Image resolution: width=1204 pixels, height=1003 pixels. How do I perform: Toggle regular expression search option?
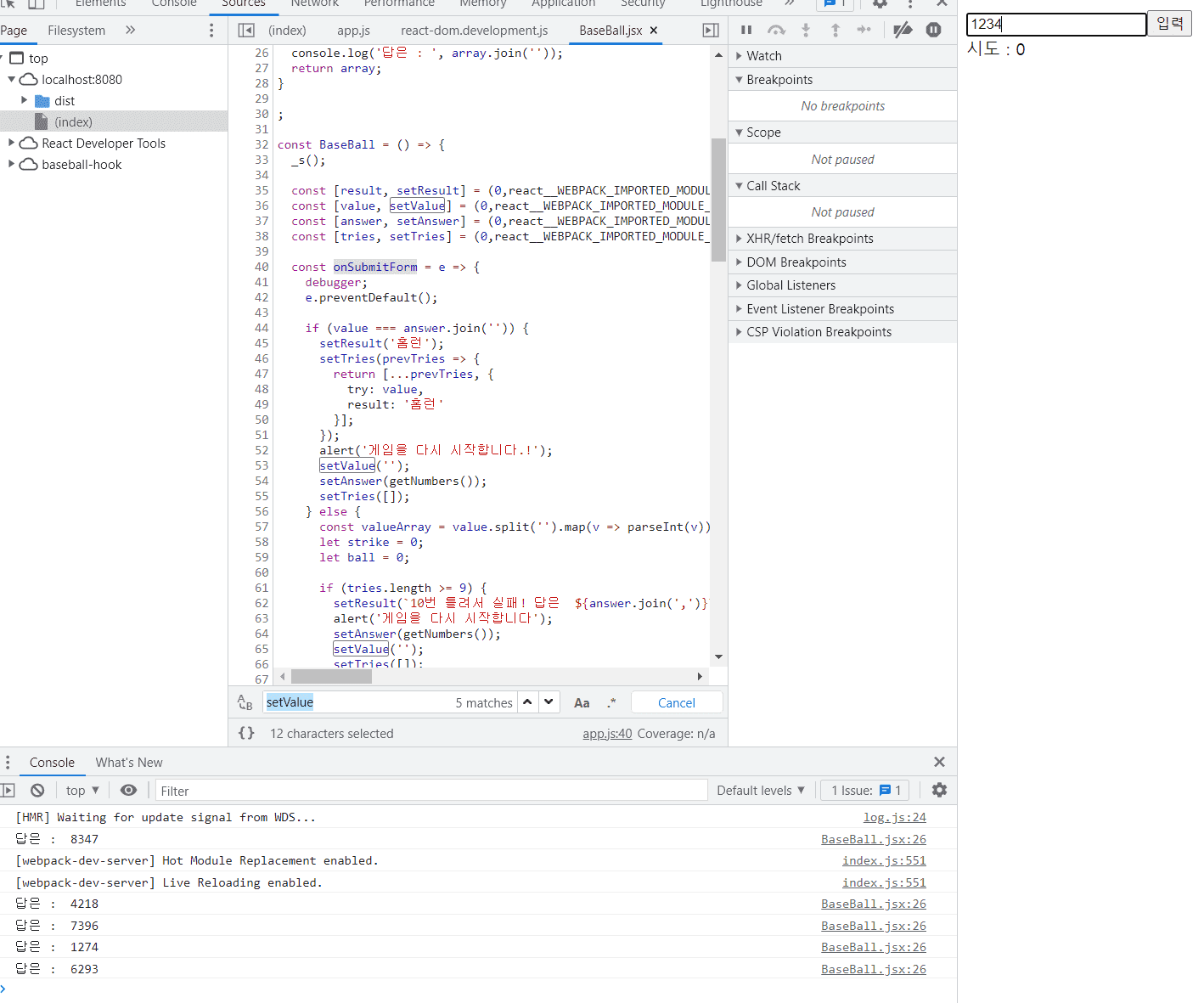pos(611,703)
